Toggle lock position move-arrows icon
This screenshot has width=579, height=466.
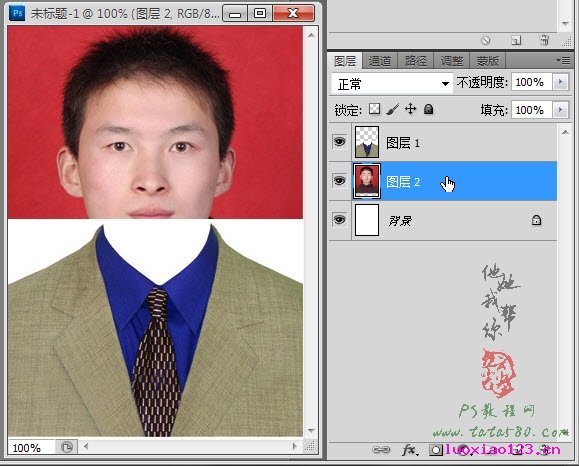point(411,109)
